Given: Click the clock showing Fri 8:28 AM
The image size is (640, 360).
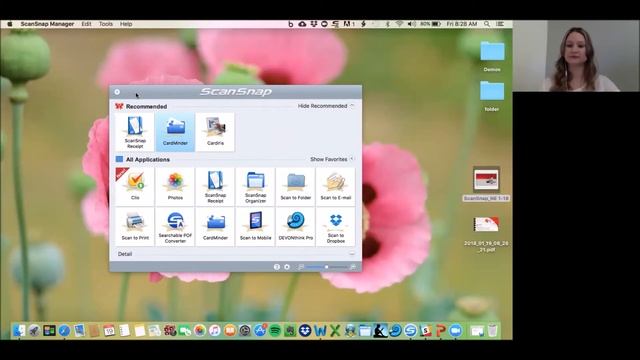Looking at the screenshot, I should (462, 24).
